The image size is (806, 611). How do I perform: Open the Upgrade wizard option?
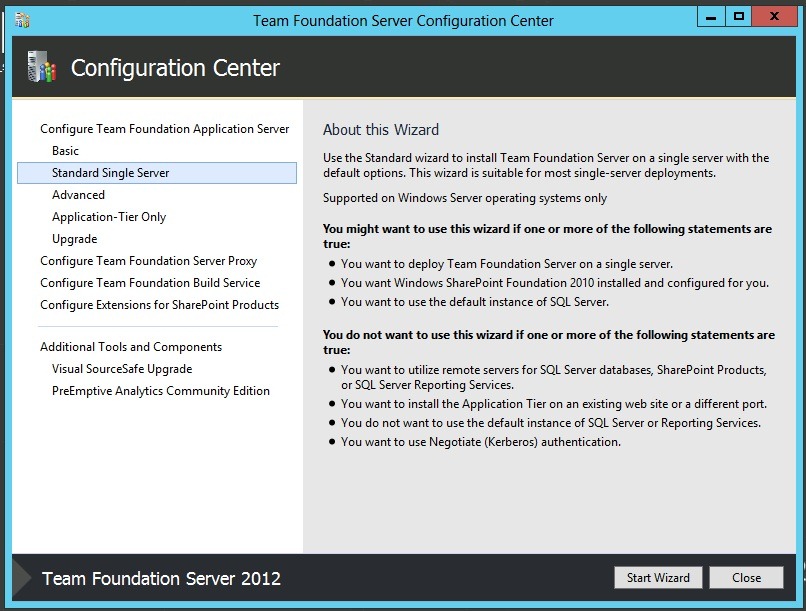coord(74,239)
